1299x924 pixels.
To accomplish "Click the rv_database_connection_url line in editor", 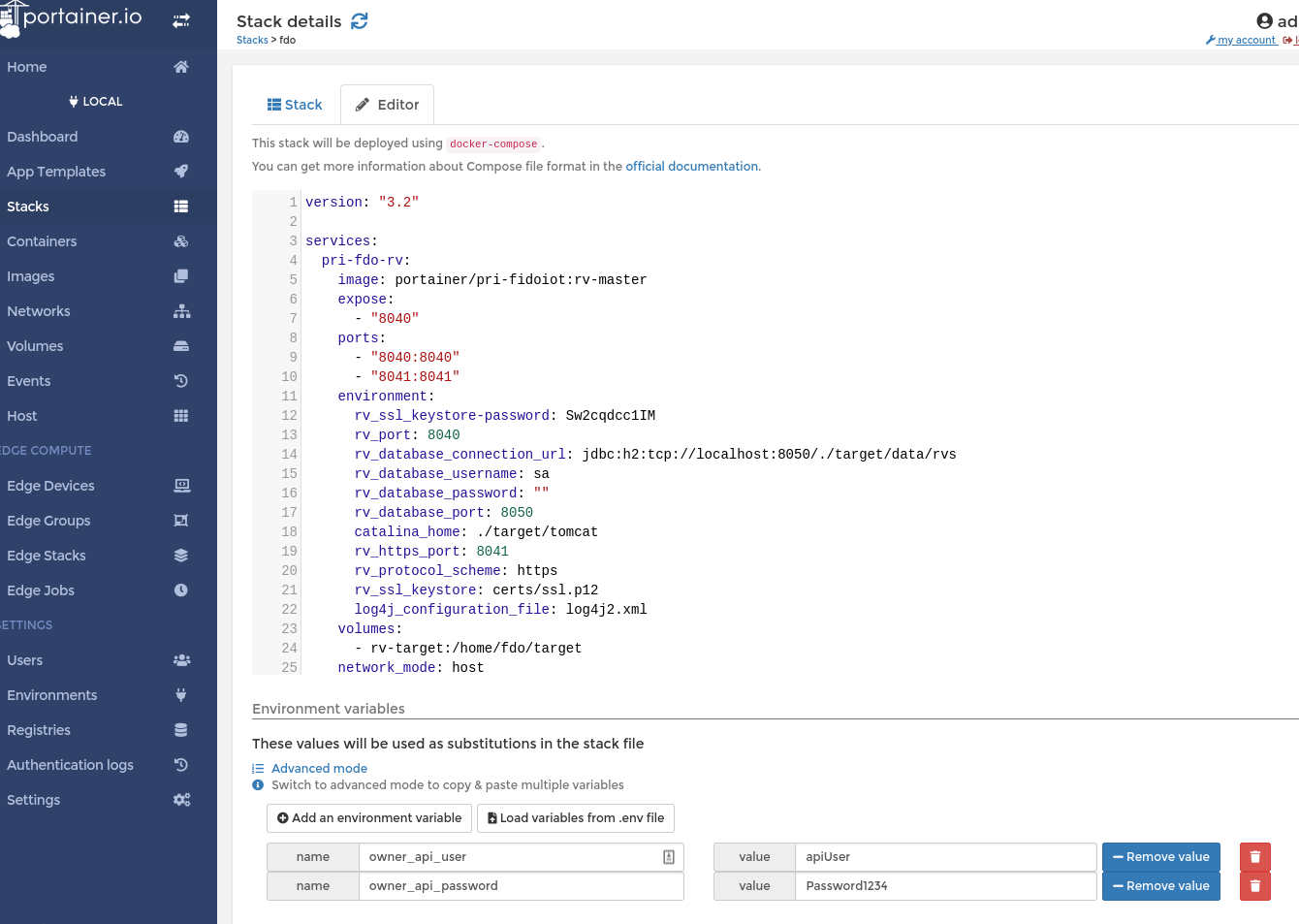I will (655, 455).
